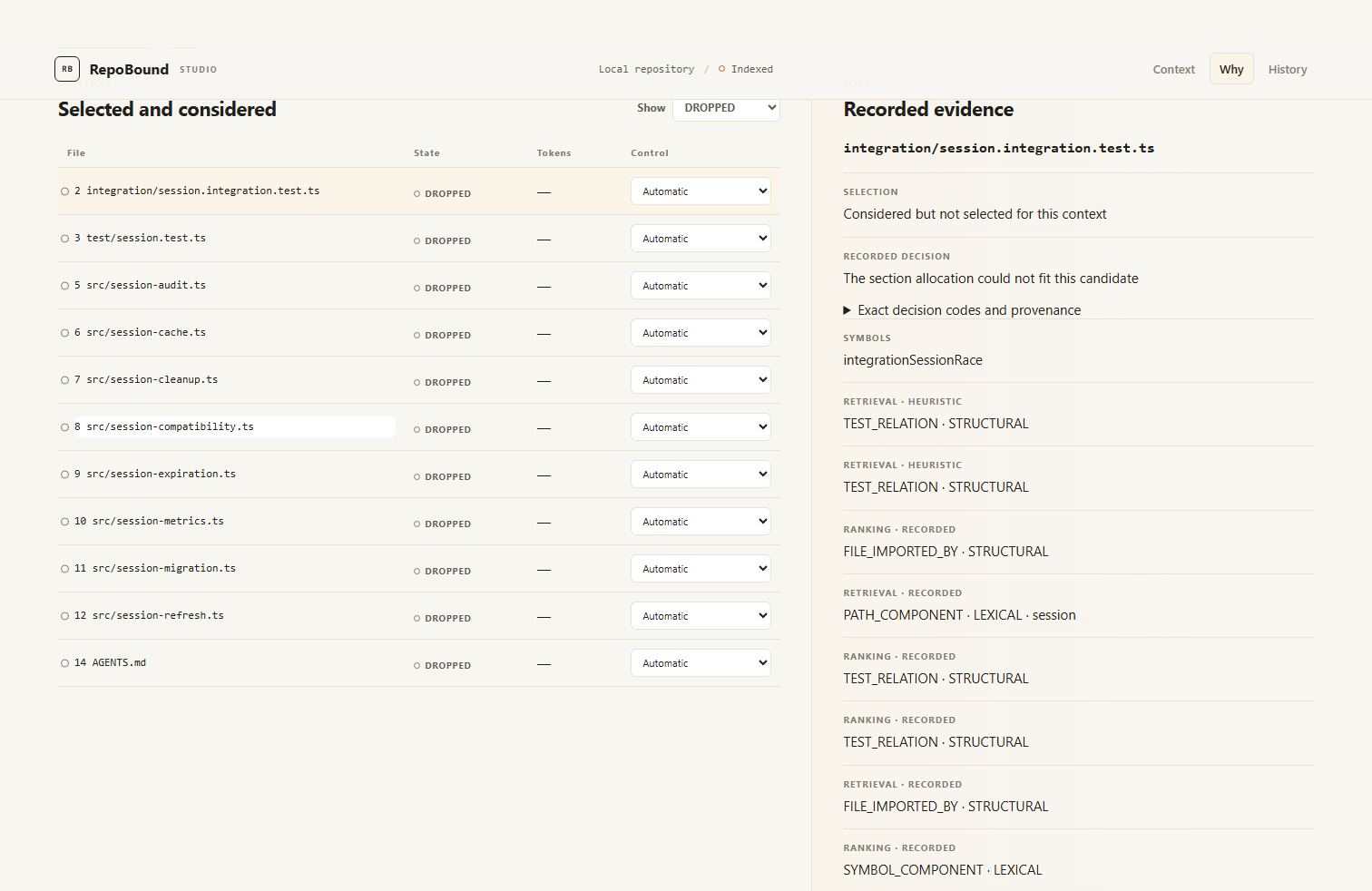This screenshot has width=1372, height=891.
Task: Open the Context tab
Action: click(1173, 69)
